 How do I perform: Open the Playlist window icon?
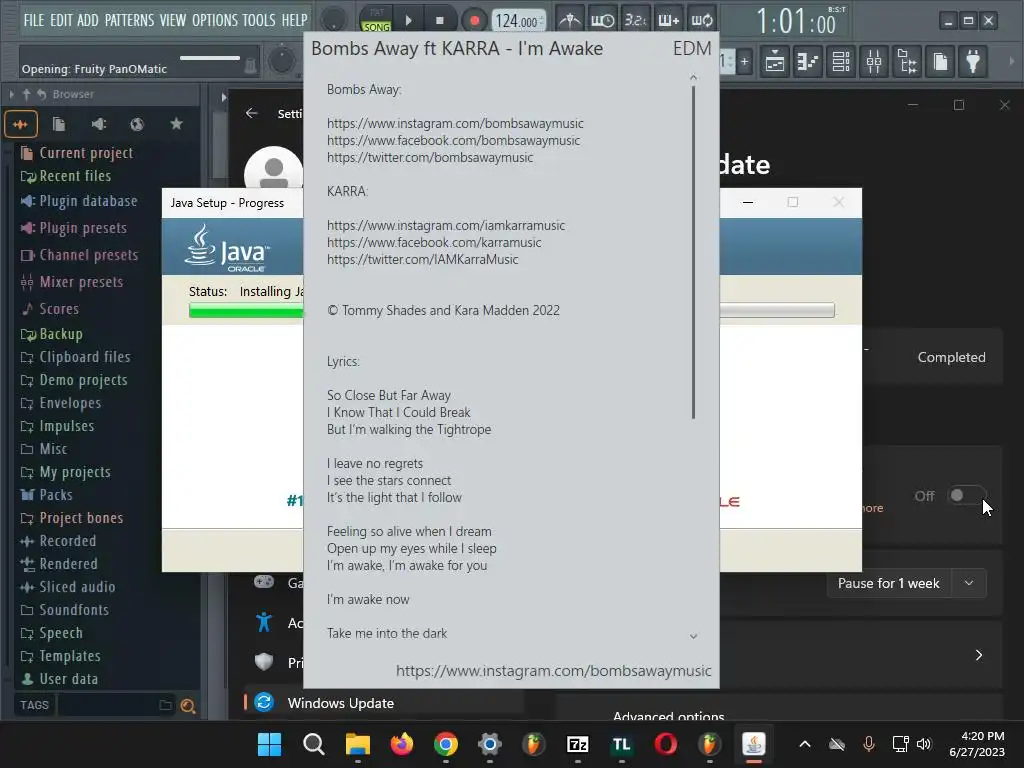(775, 62)
